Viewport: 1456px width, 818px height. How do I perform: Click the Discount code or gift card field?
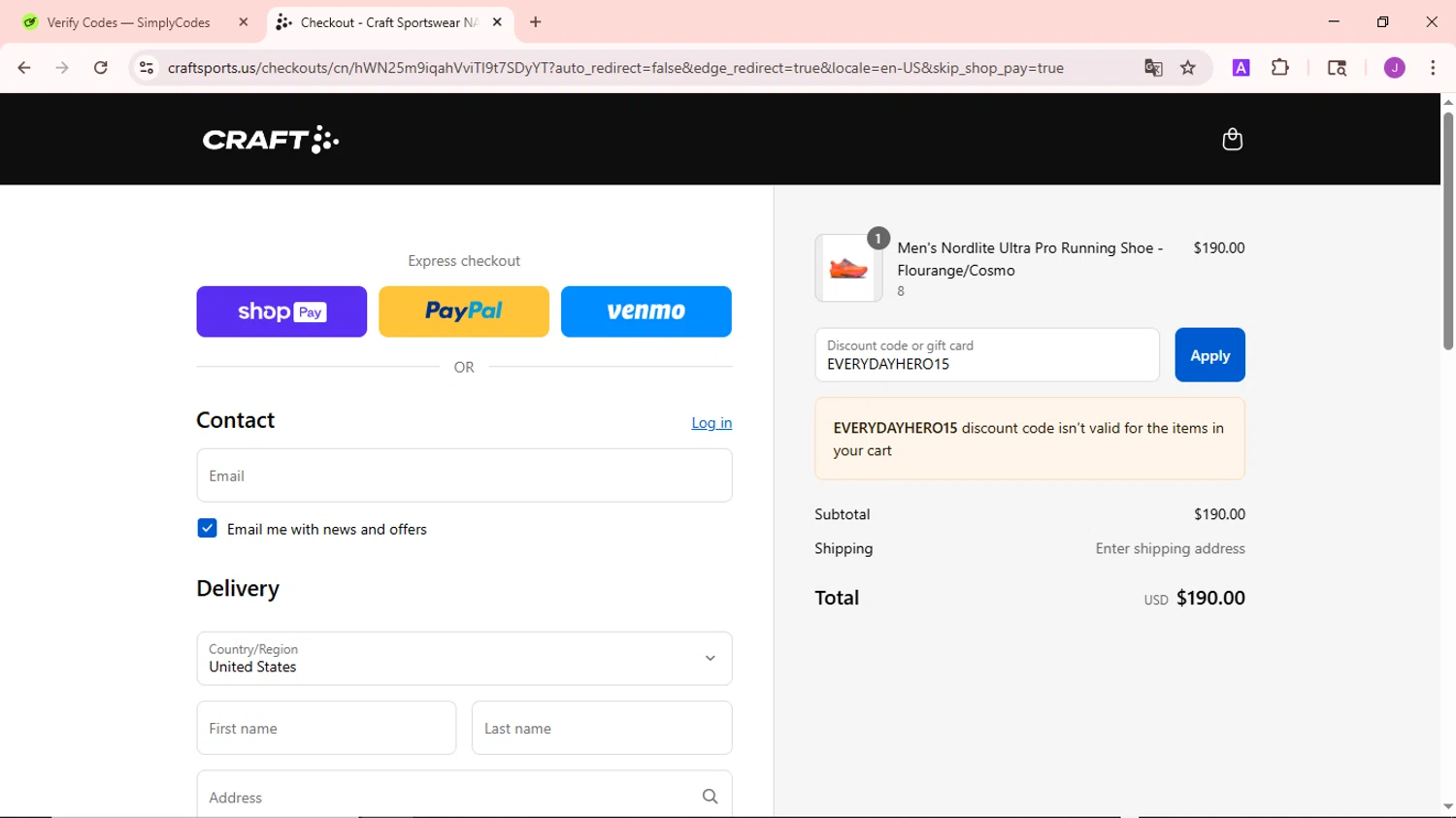[x=987, y=355]
